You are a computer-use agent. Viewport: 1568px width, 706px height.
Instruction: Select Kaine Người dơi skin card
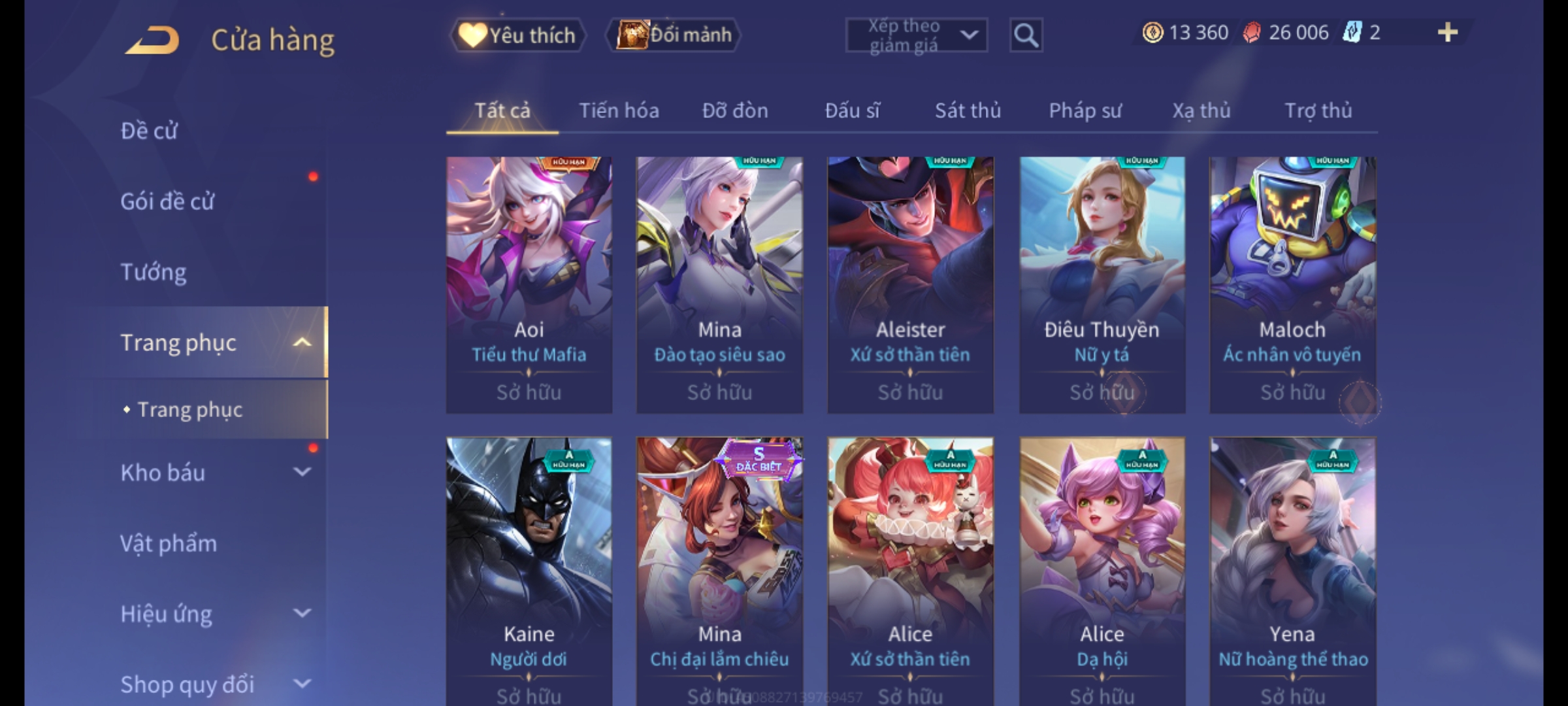click(x=529, y=572)
